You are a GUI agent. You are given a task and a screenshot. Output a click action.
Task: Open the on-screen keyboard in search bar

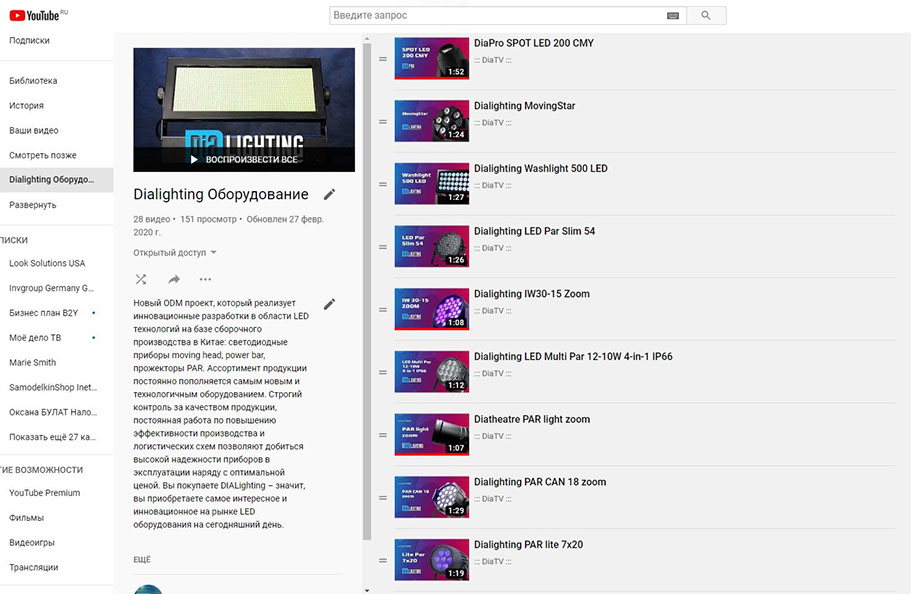(673, 16)
